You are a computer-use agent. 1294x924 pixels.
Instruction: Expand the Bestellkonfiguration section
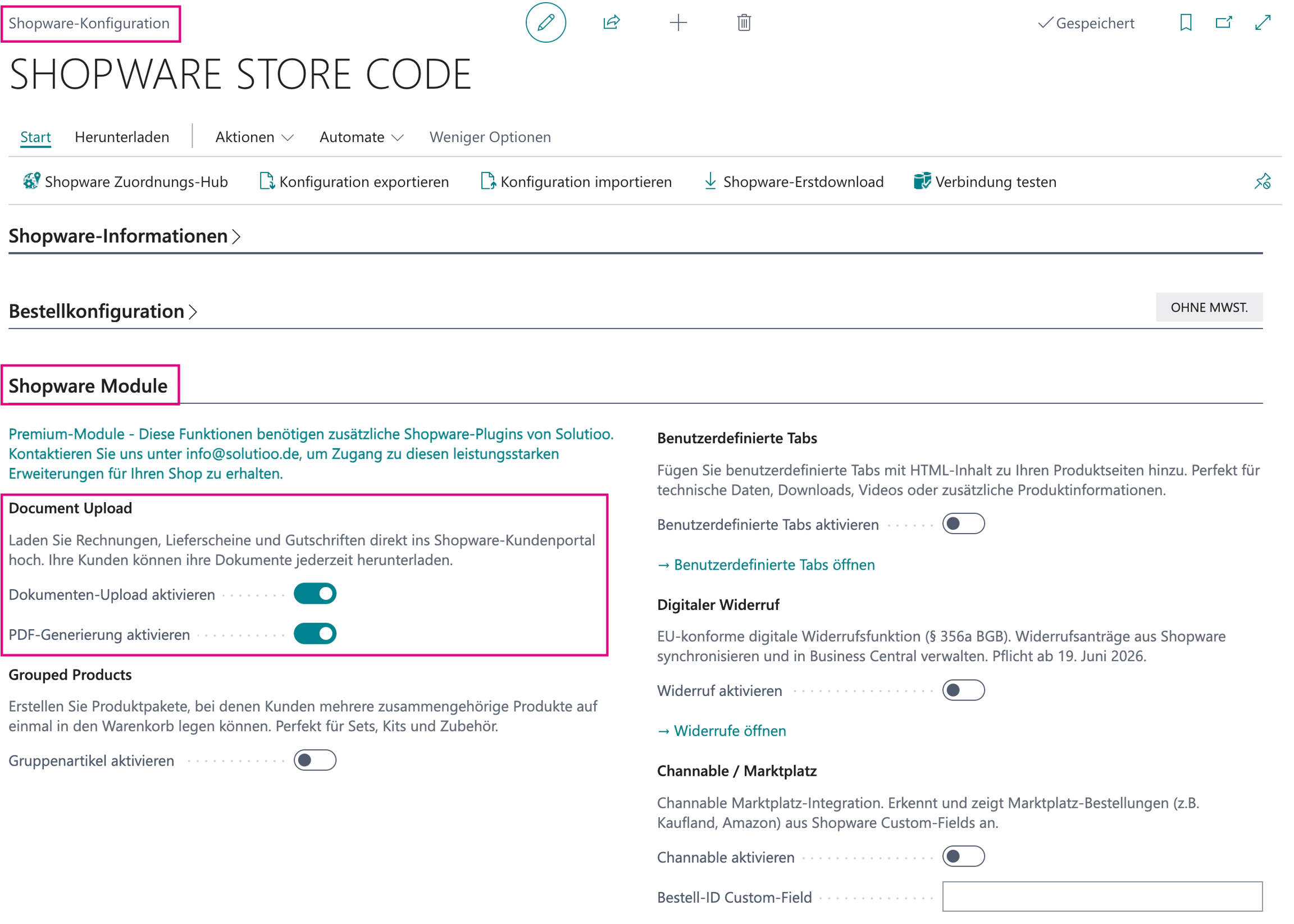pyautogui.click(x=103, y=311)
